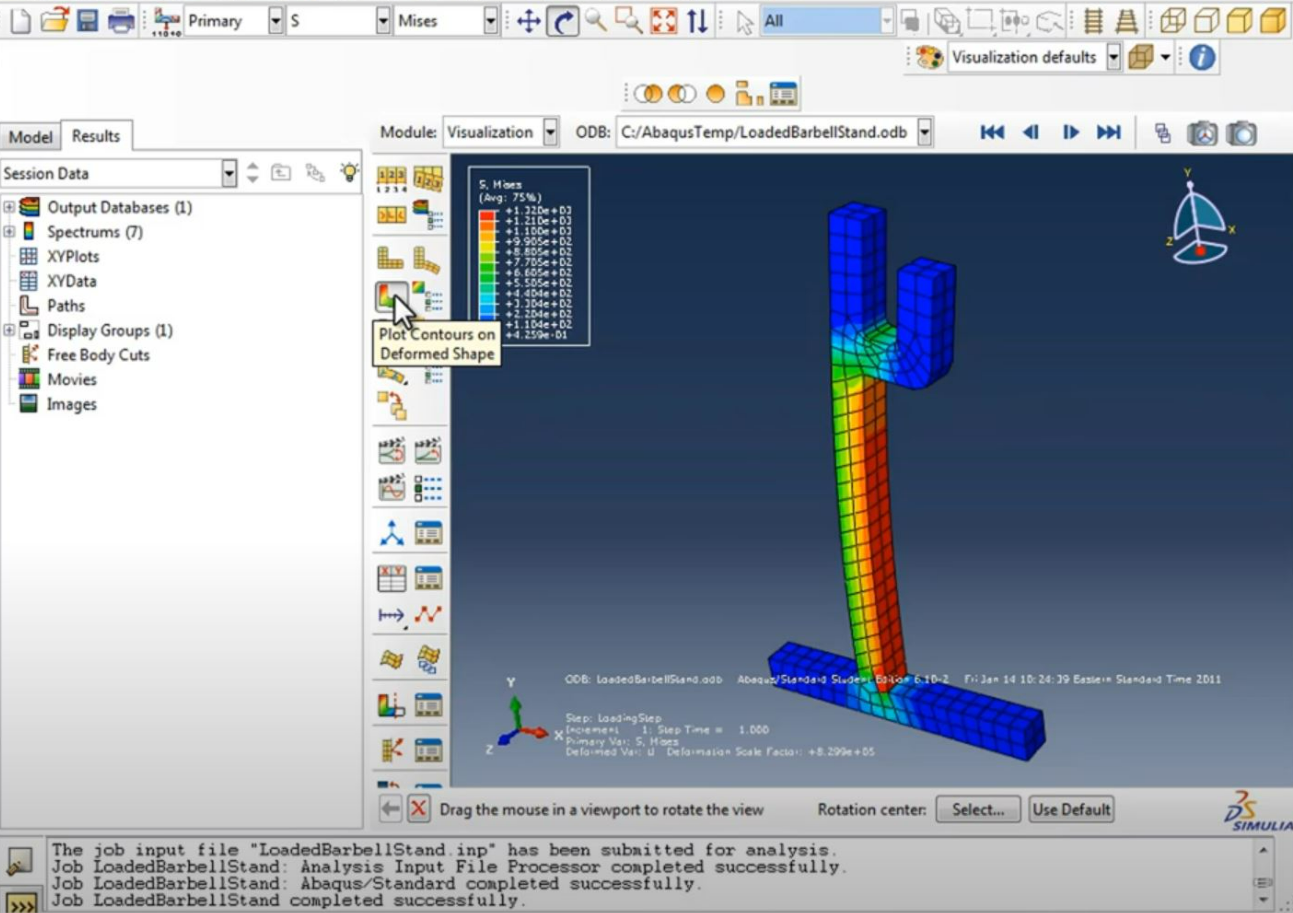Click the red X cancel procedure button
Screen dimensions: 1293x913
(419, 809)
